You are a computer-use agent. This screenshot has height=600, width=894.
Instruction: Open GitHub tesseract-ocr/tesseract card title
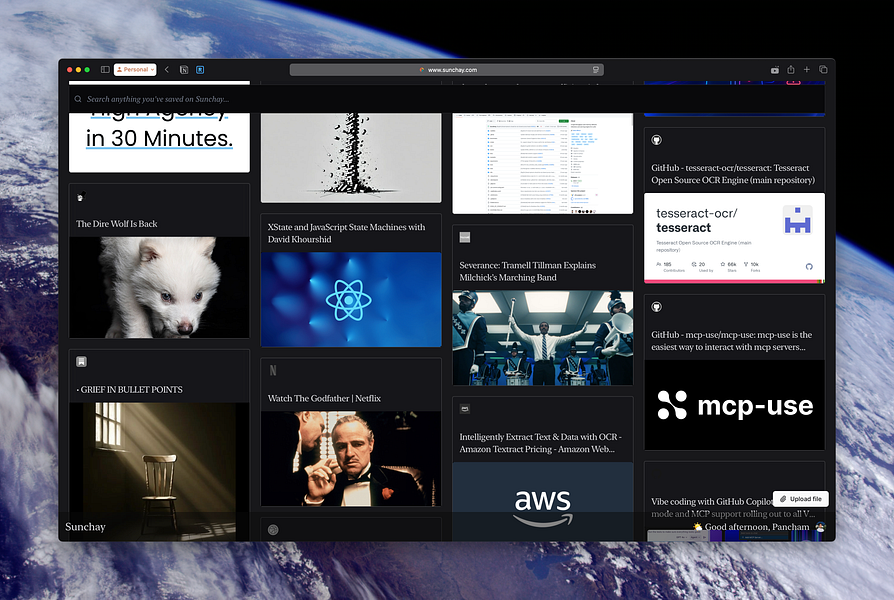(x=733, y=173)
